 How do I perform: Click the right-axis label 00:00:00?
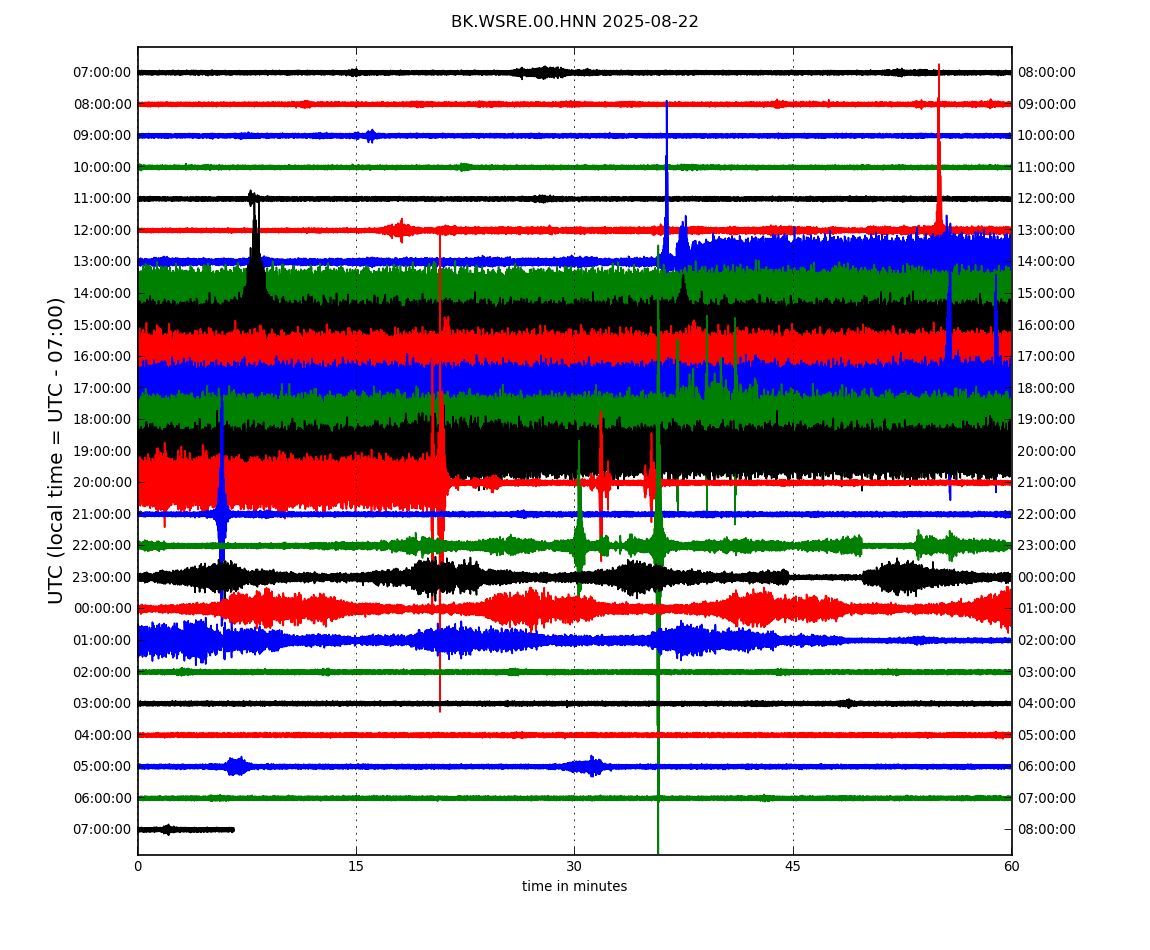coord(1047,577)
